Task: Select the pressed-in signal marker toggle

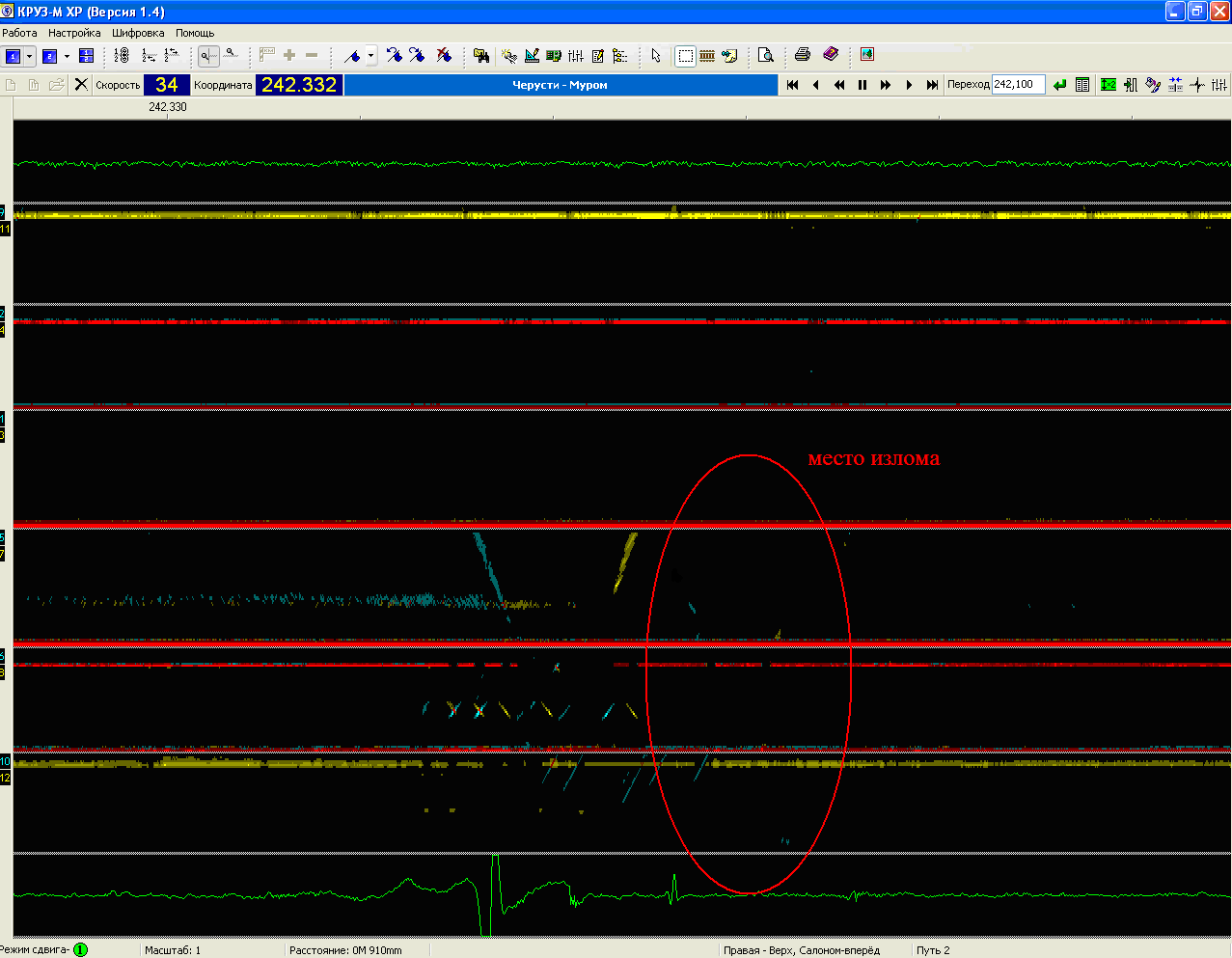Action: pos(208,56)
